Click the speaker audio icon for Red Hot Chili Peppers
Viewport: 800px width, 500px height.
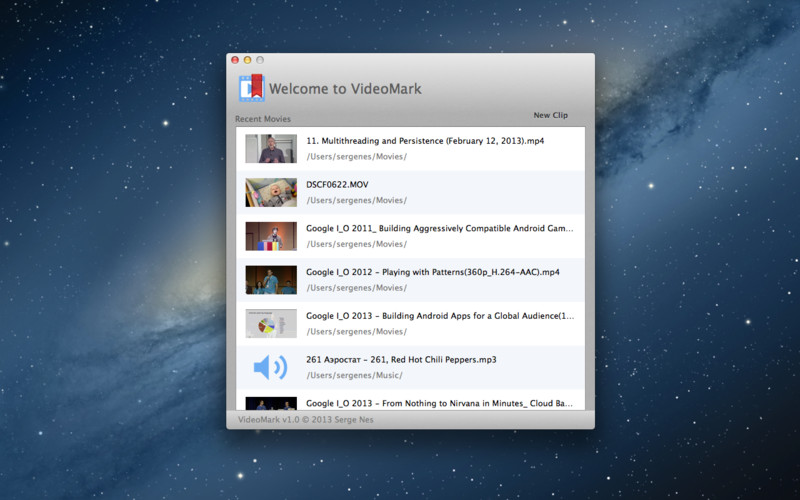pyautogui.click(x=271, y=367)
